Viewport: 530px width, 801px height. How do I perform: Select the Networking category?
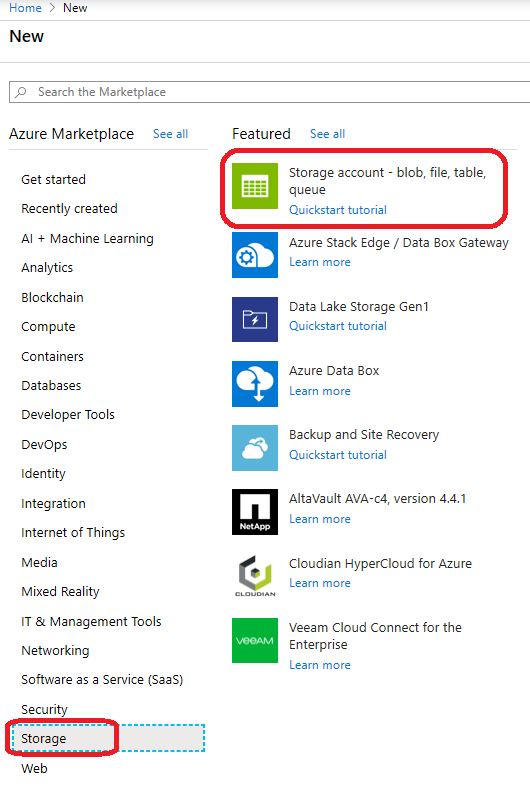tap(55, 651)
